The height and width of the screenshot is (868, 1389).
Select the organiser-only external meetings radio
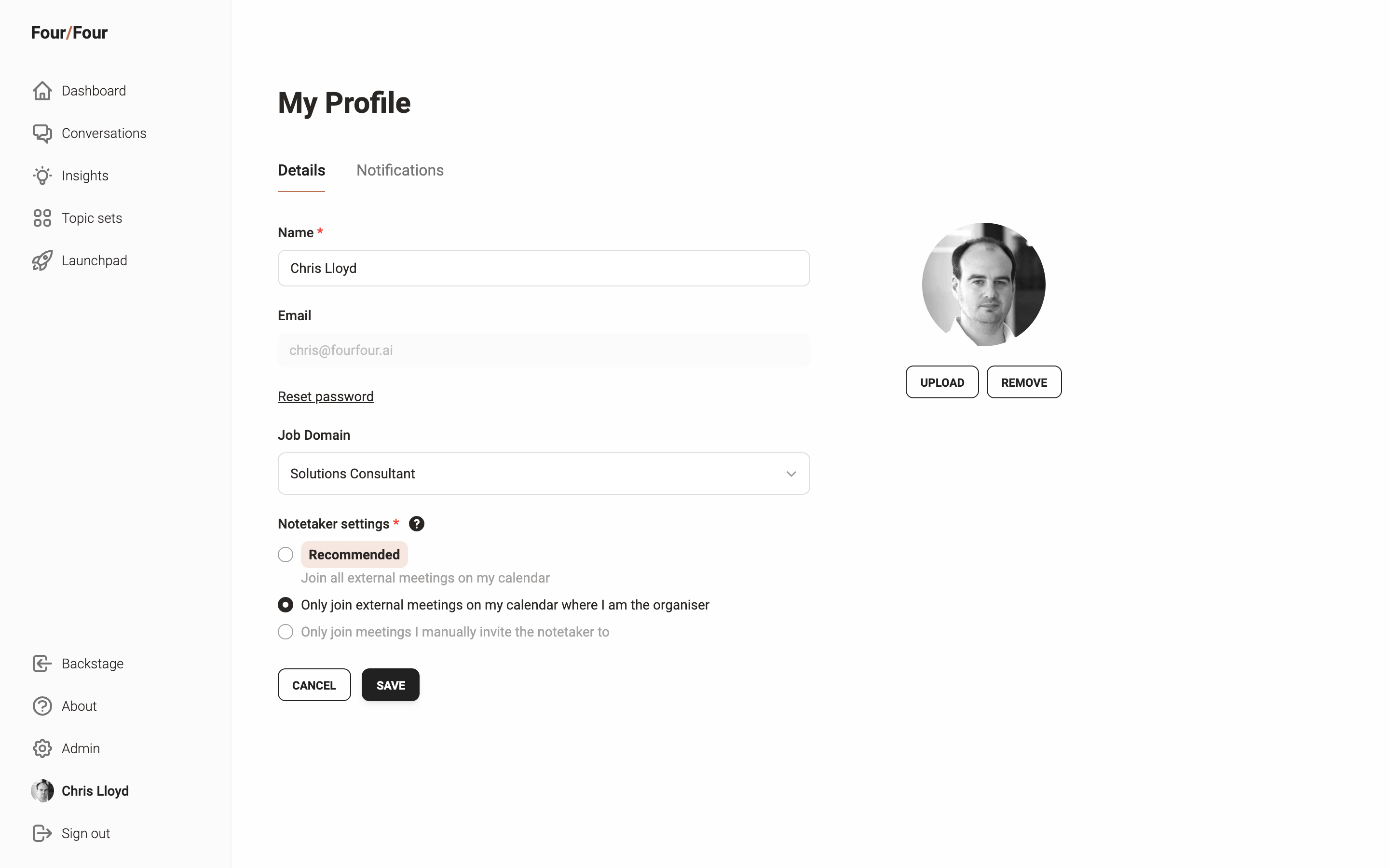tap(285, 605)
